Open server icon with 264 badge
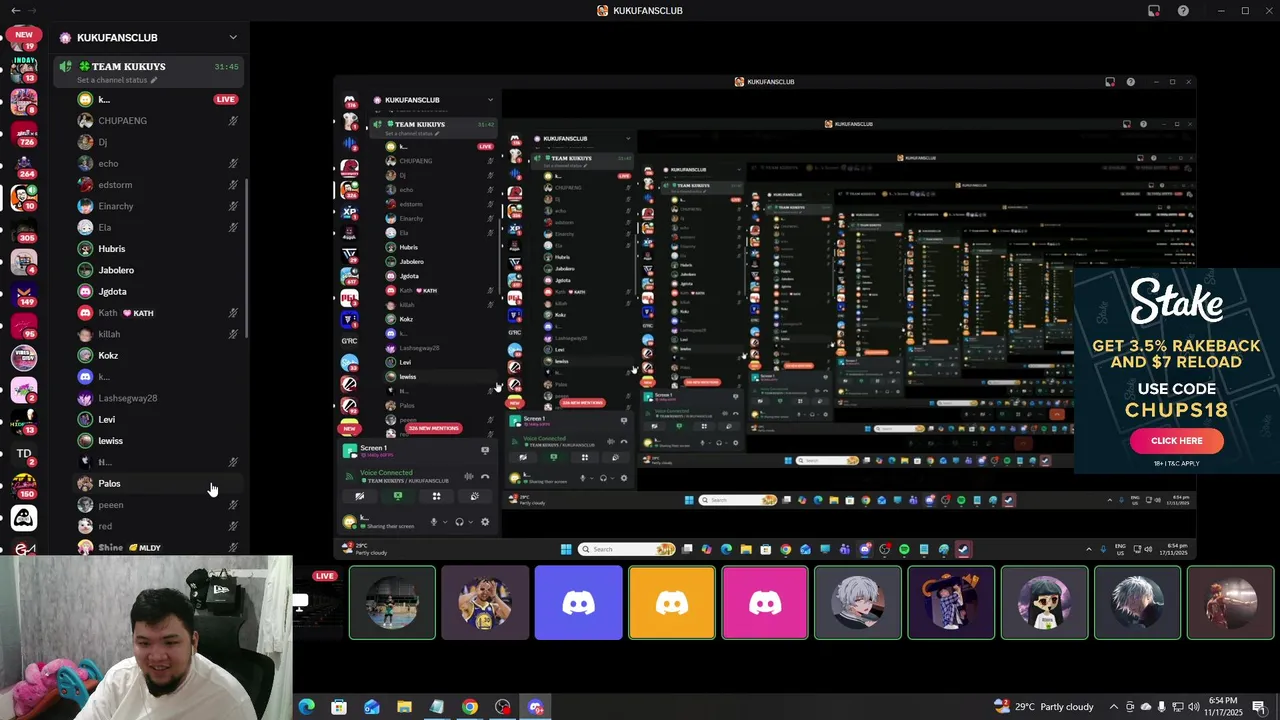Viewport: 1280px width, 720px height. (24, 165)
